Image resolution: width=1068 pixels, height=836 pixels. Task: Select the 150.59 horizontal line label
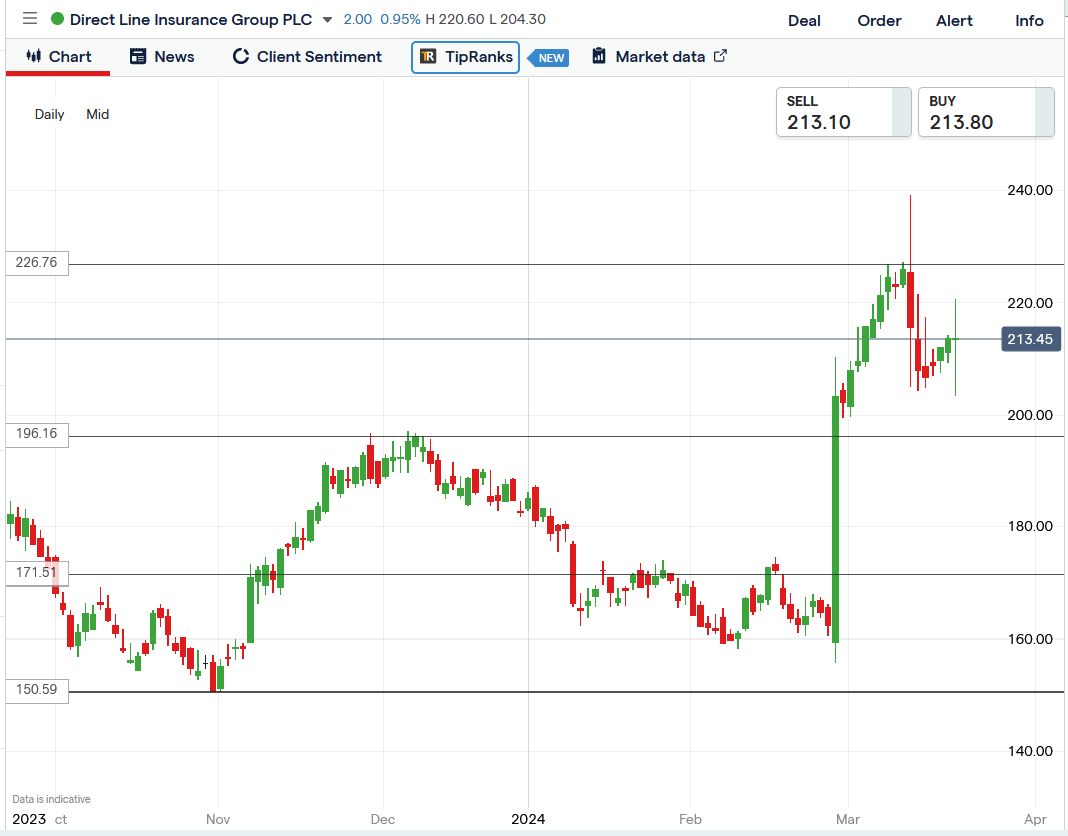click(37, 690)
